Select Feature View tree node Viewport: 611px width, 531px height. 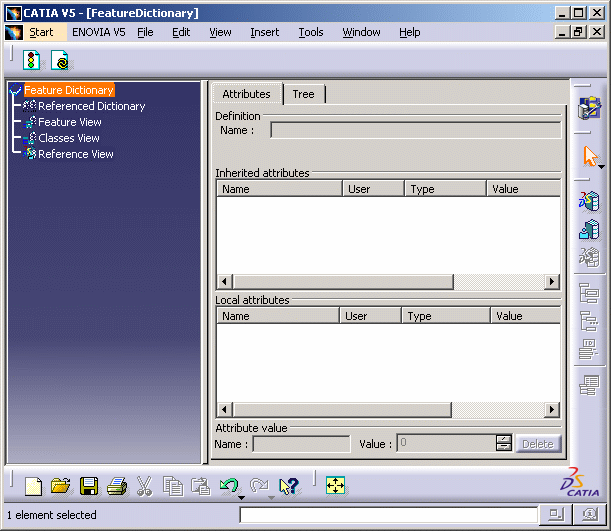(70, 122)
